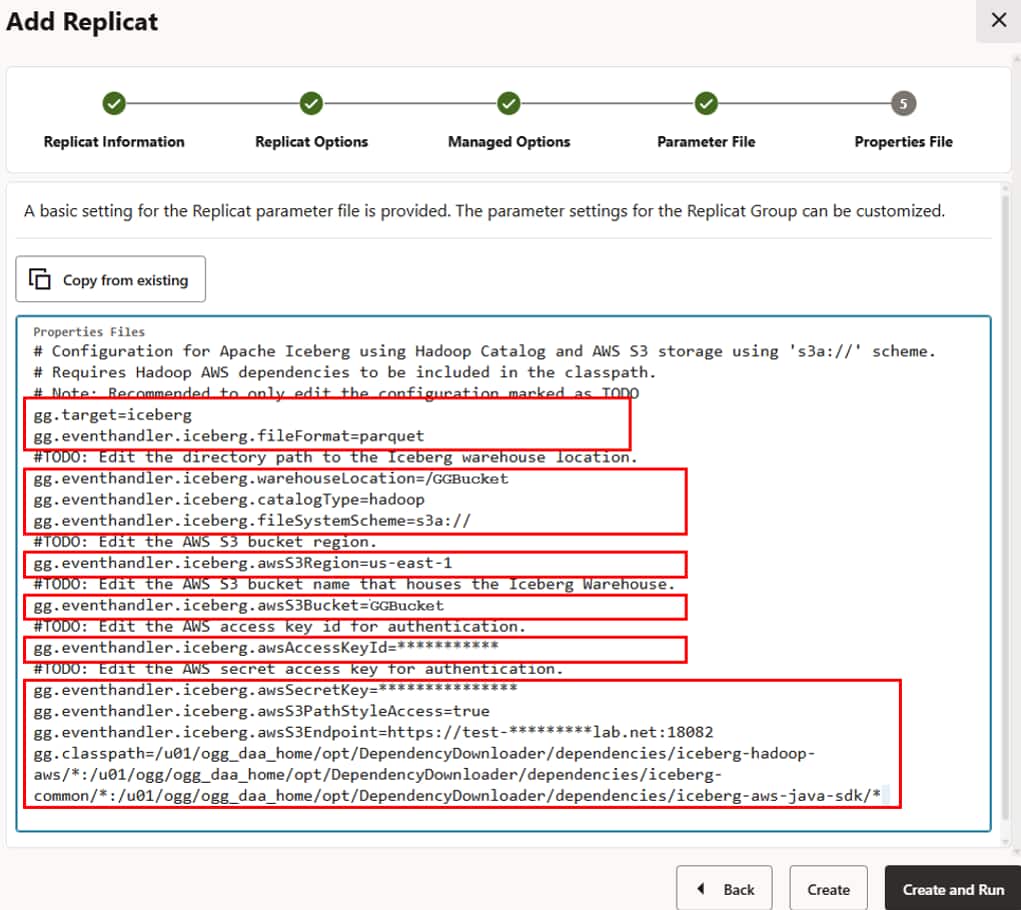Click the Managed Options step label
Viewport: 1021px width, 910px height.
tap(509, 141)
